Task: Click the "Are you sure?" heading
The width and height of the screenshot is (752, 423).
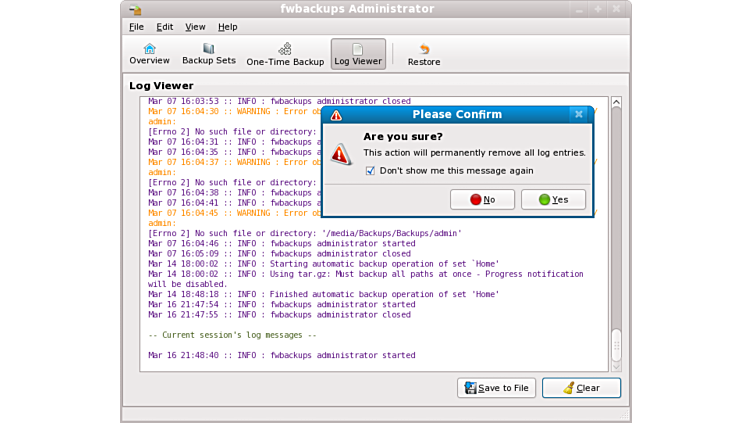Action: click(x=403, y=137)
